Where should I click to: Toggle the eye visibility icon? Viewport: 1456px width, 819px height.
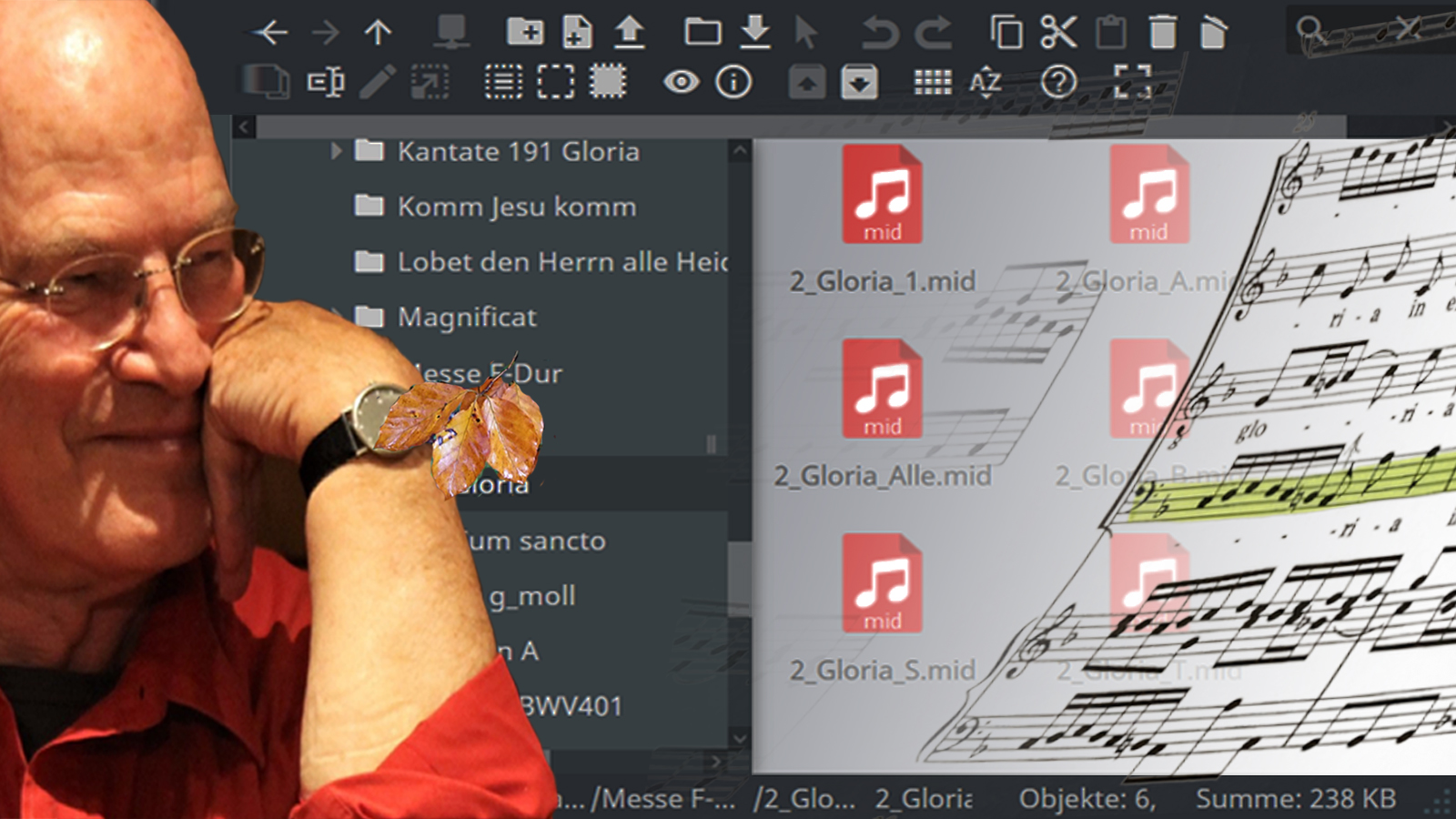pyautogui.click(x=681, y=83)
